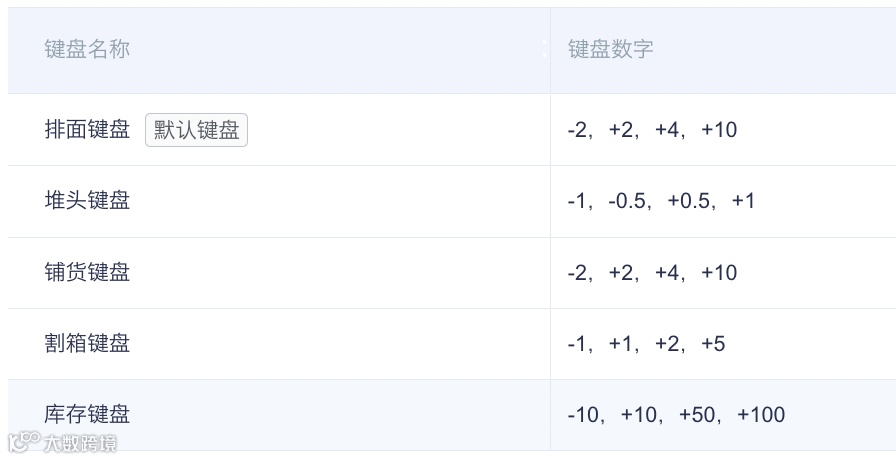This screenshot has height=460, width=896.
Task: Click the -1, -0.5, +0.5, +1 number cell
Action: pyautogui.click(x=661, y=201)
